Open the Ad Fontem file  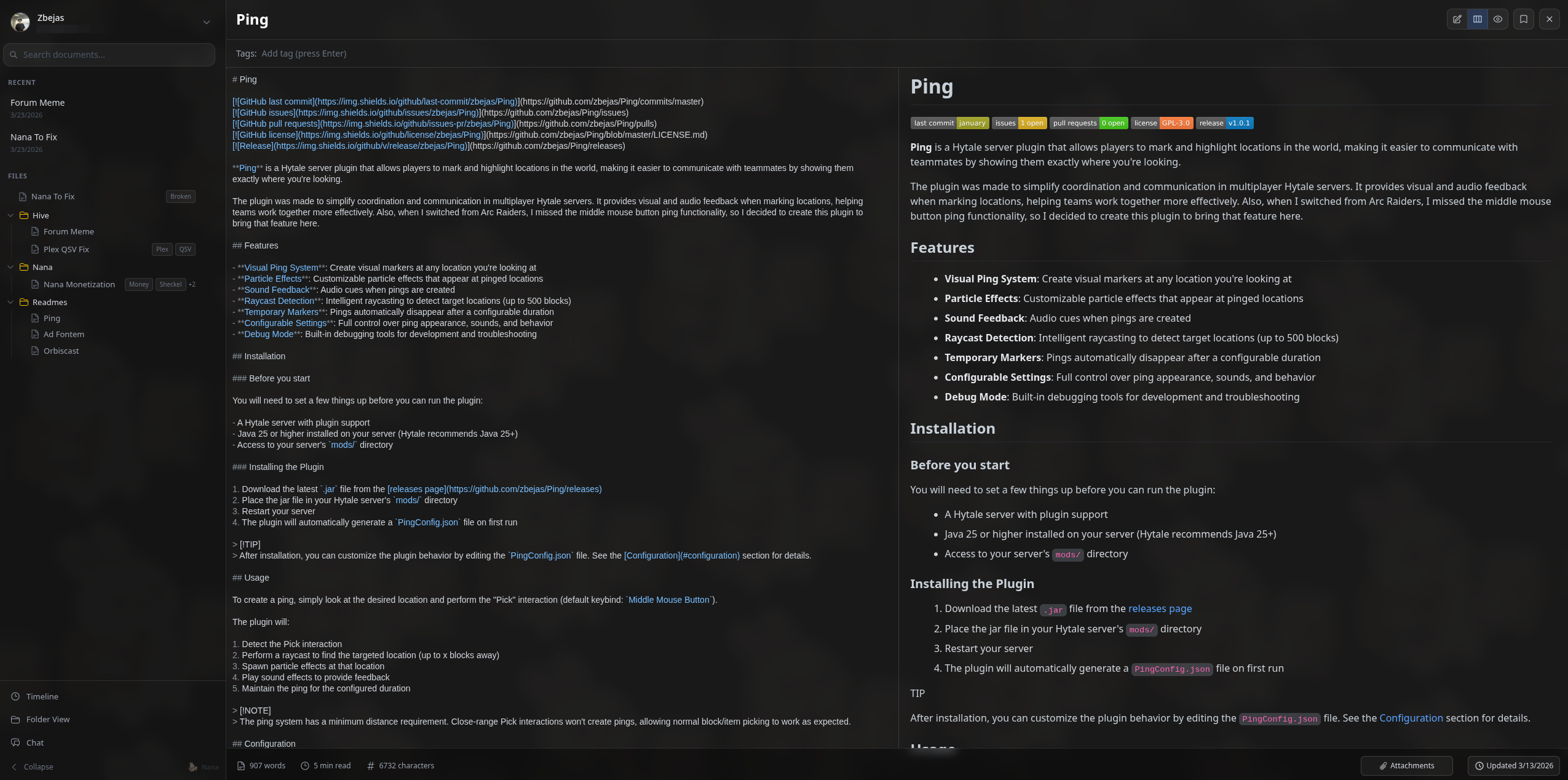pyautogui.click(x=64, y=334)
